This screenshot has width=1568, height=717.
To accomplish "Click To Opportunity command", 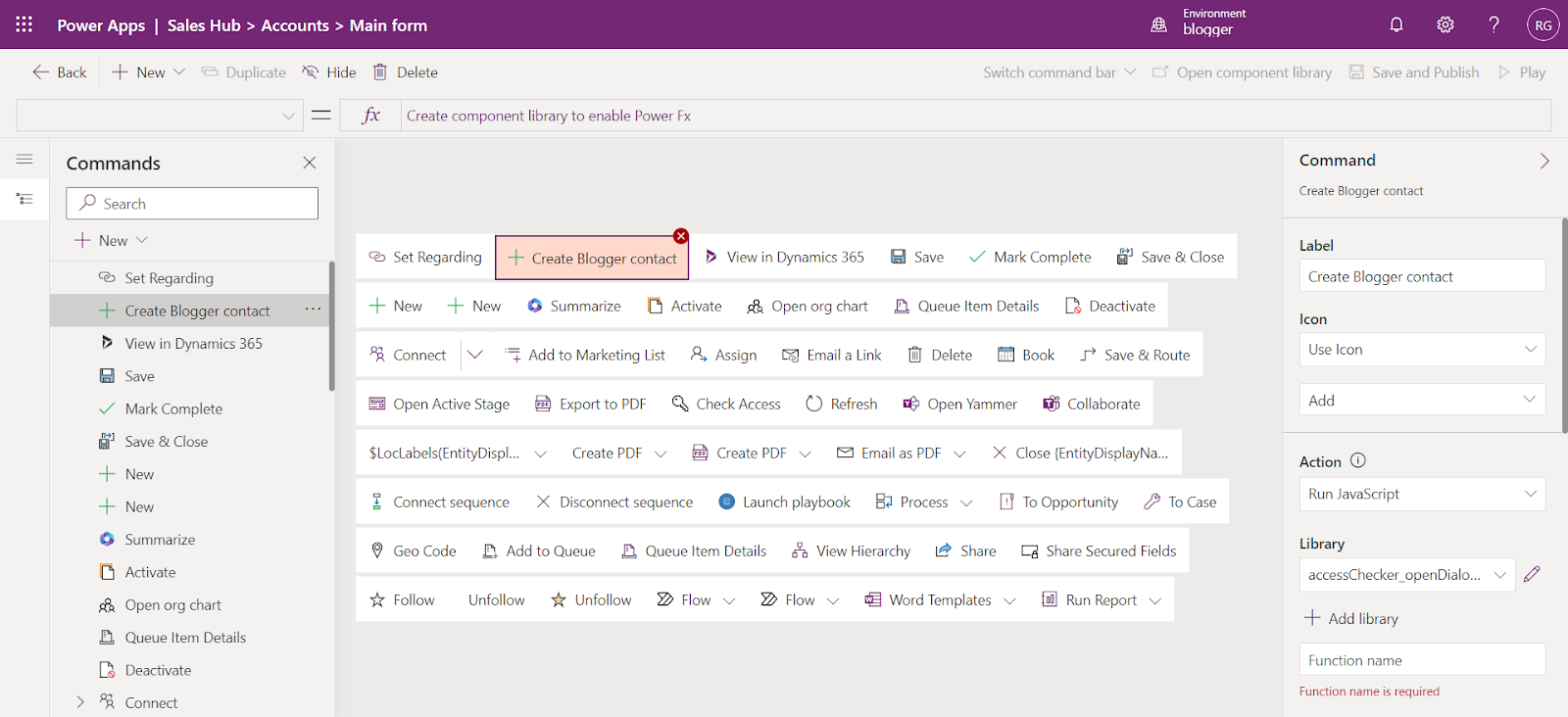I will click(1058, 502).
